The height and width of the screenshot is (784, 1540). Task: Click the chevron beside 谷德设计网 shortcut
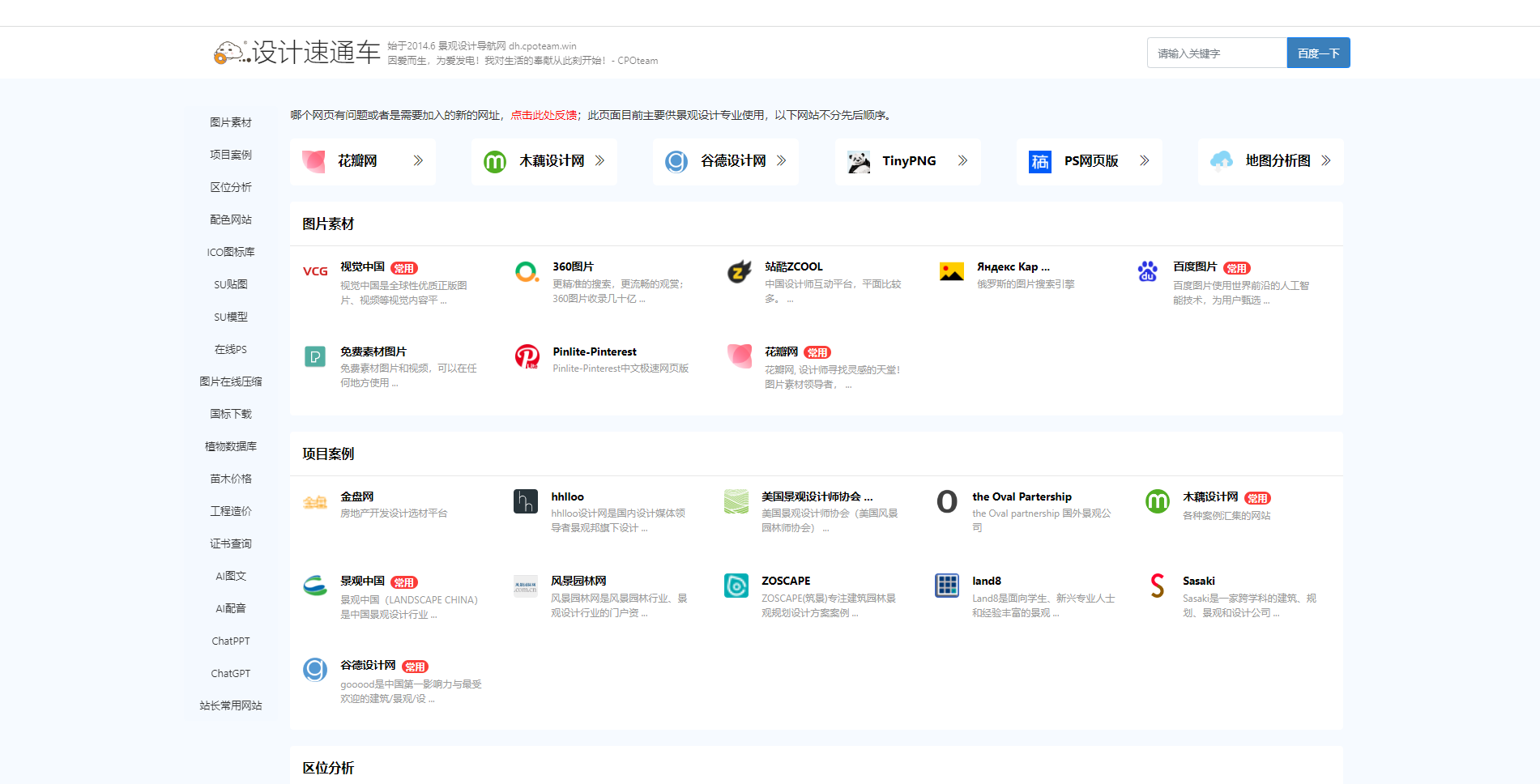781,161
